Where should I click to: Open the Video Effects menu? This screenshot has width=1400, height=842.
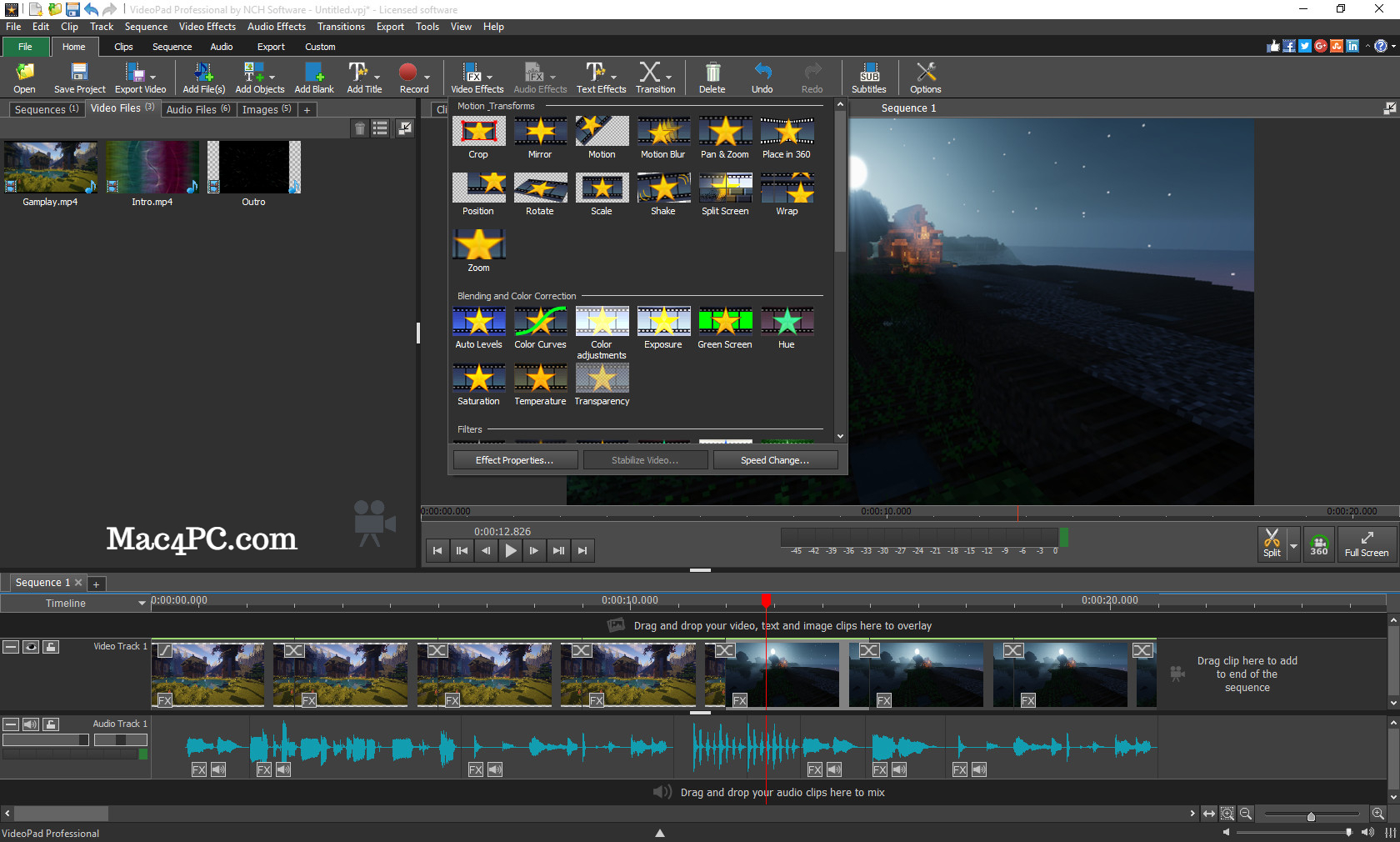click(207, 27)
